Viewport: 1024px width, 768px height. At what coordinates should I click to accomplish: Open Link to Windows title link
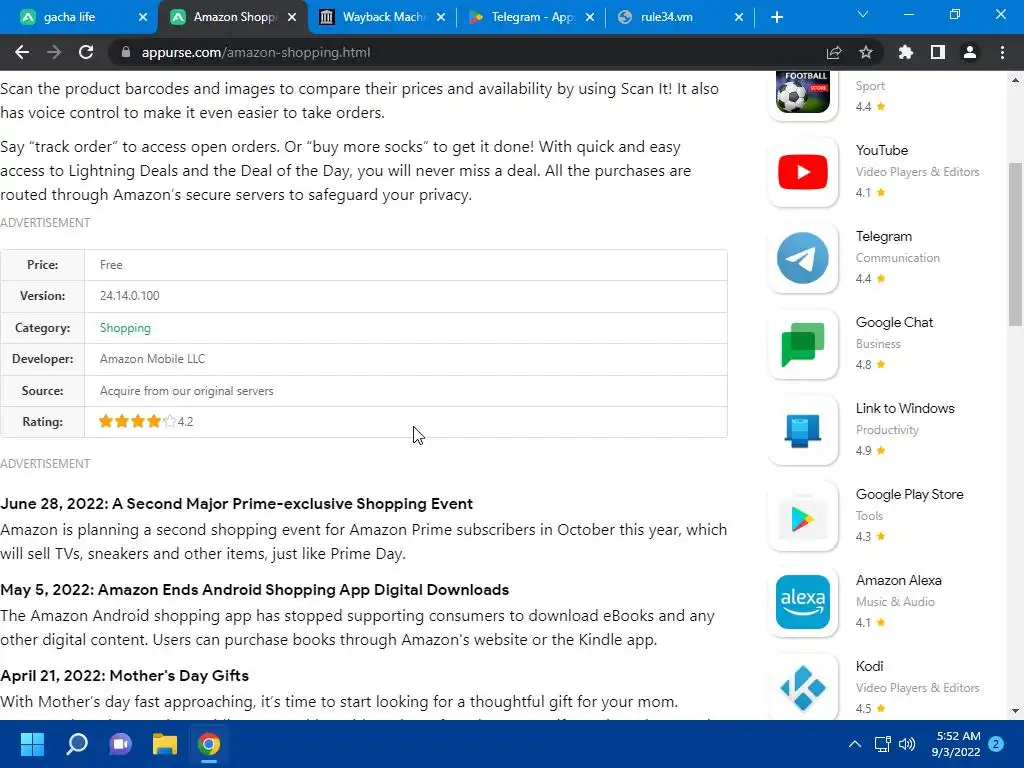[x=904, y=408]
